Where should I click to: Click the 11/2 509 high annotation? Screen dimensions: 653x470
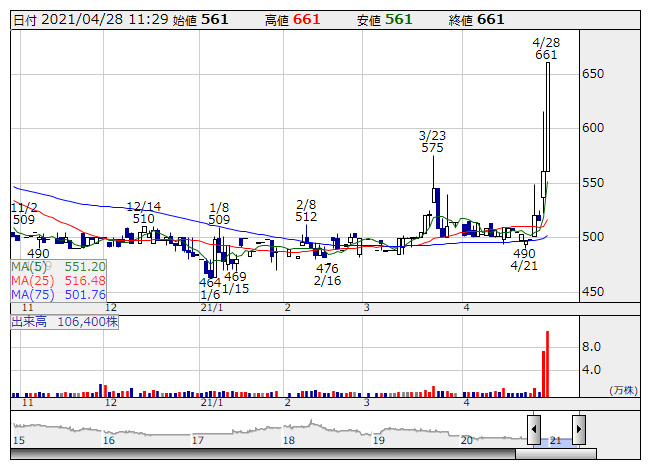point(24,214)
